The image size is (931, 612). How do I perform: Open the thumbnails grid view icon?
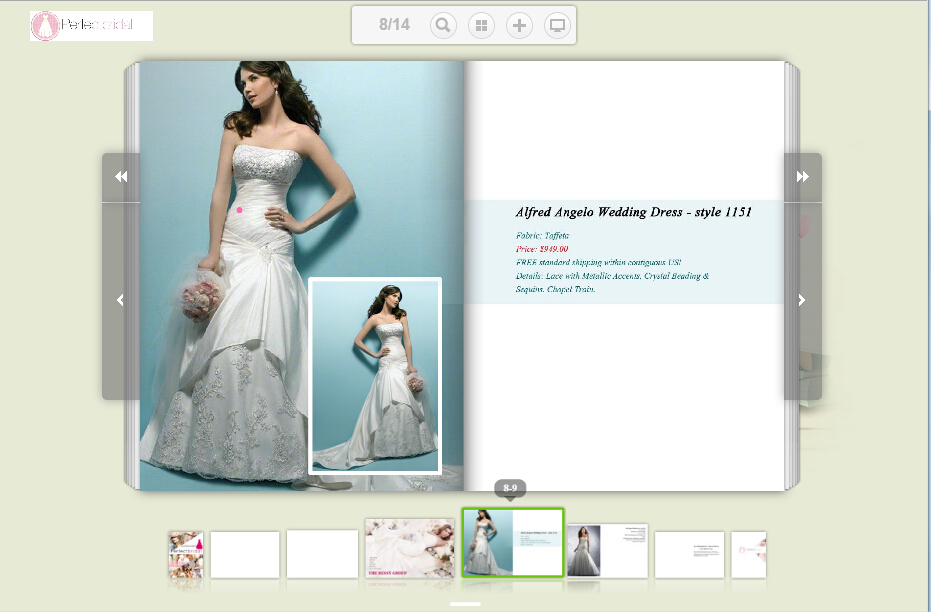tap(482, 26)
